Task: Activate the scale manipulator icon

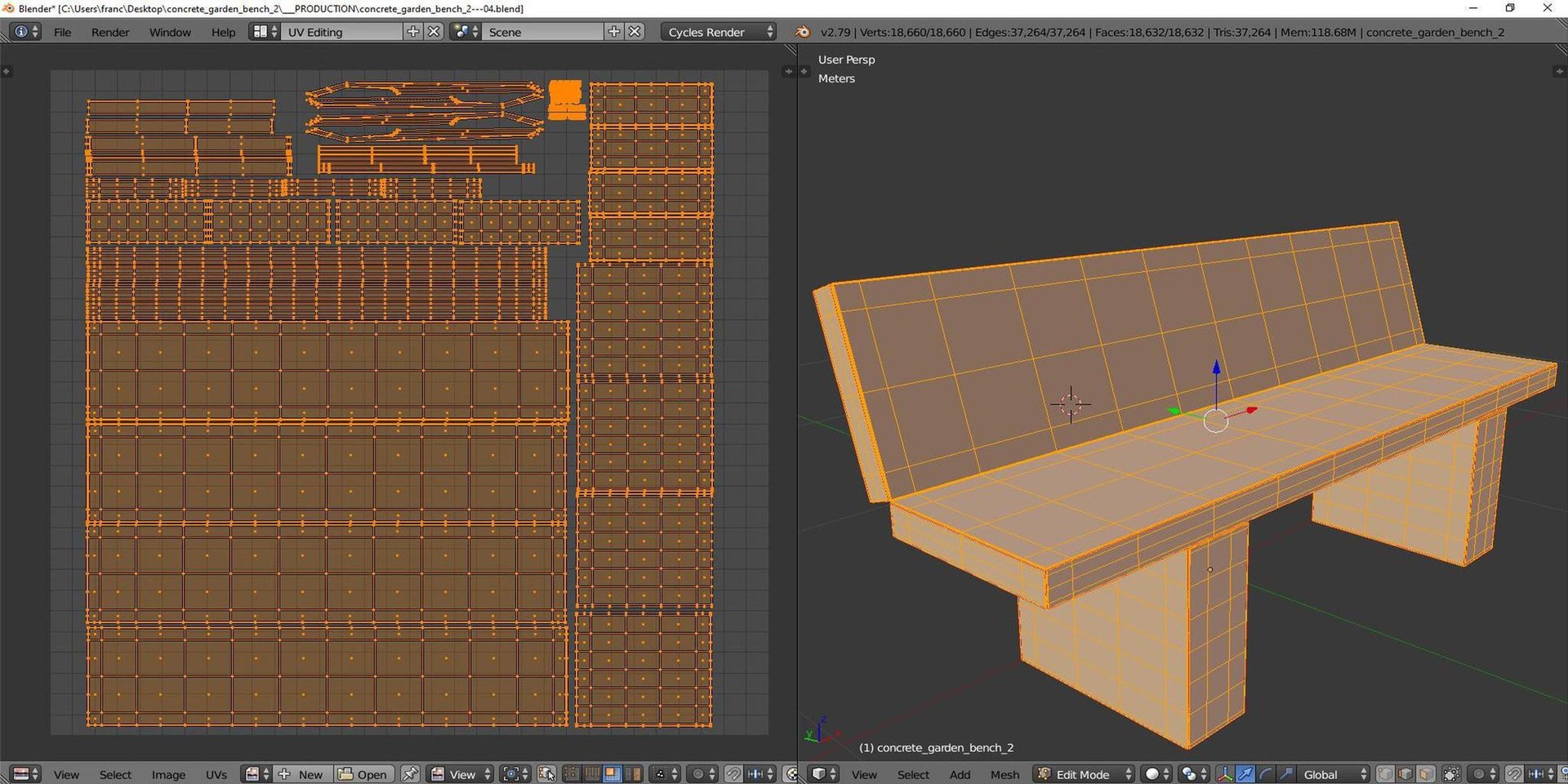Action: tap(1285, 773)
